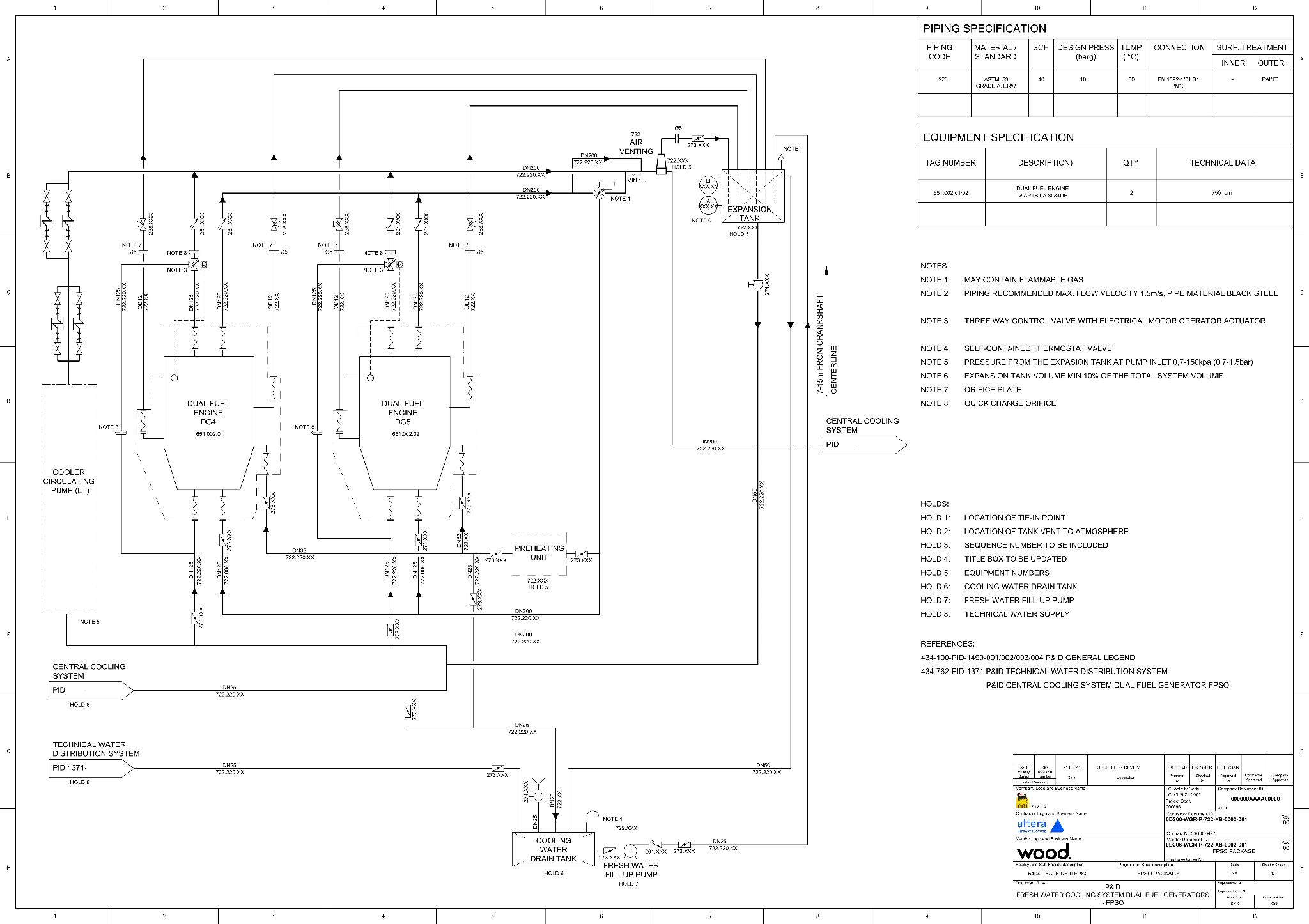
Task: Click the DG5 three-way control valve NOTE 3
Action: pos(390,263)
